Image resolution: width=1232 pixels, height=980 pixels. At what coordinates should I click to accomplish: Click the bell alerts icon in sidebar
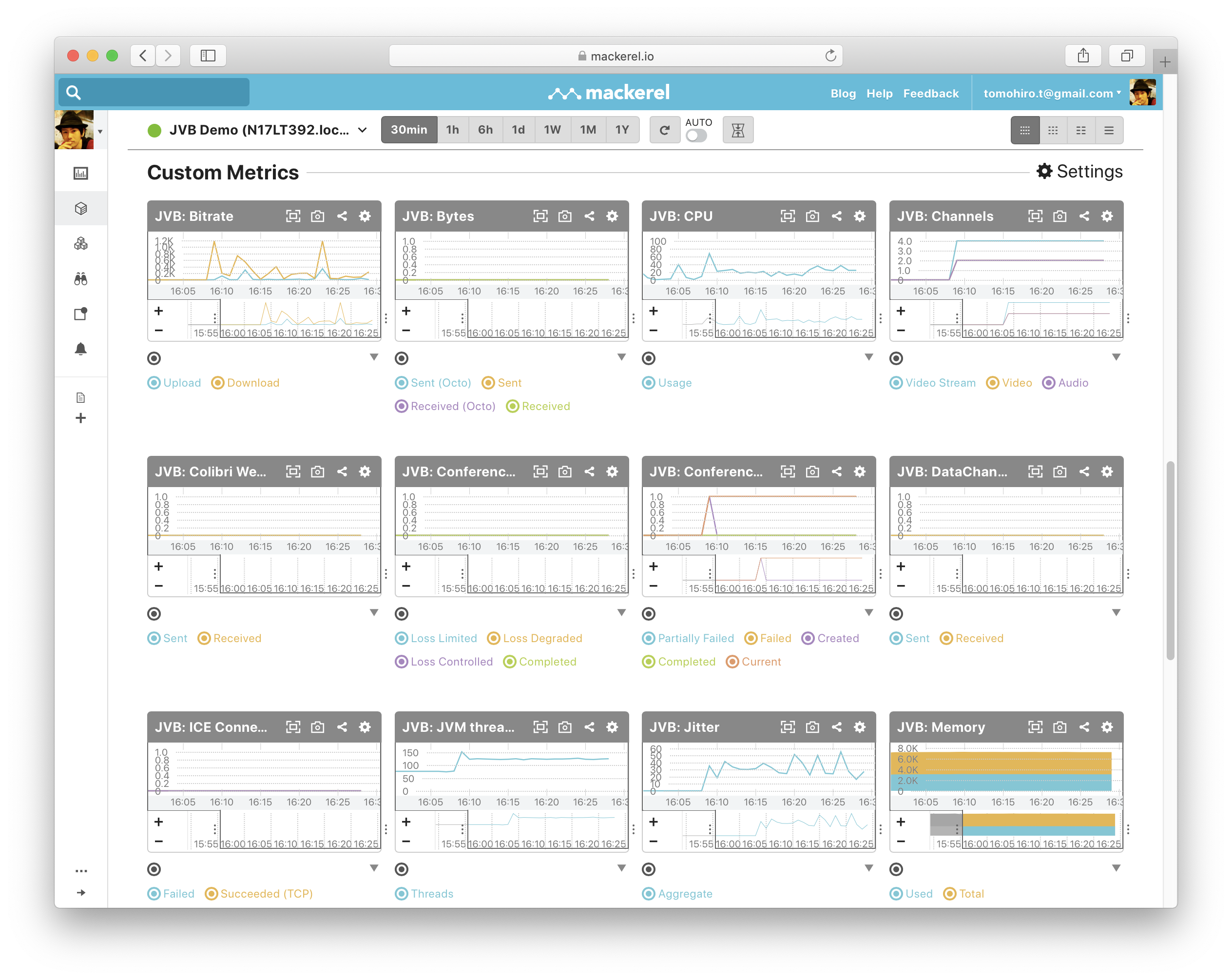(80, 349)
